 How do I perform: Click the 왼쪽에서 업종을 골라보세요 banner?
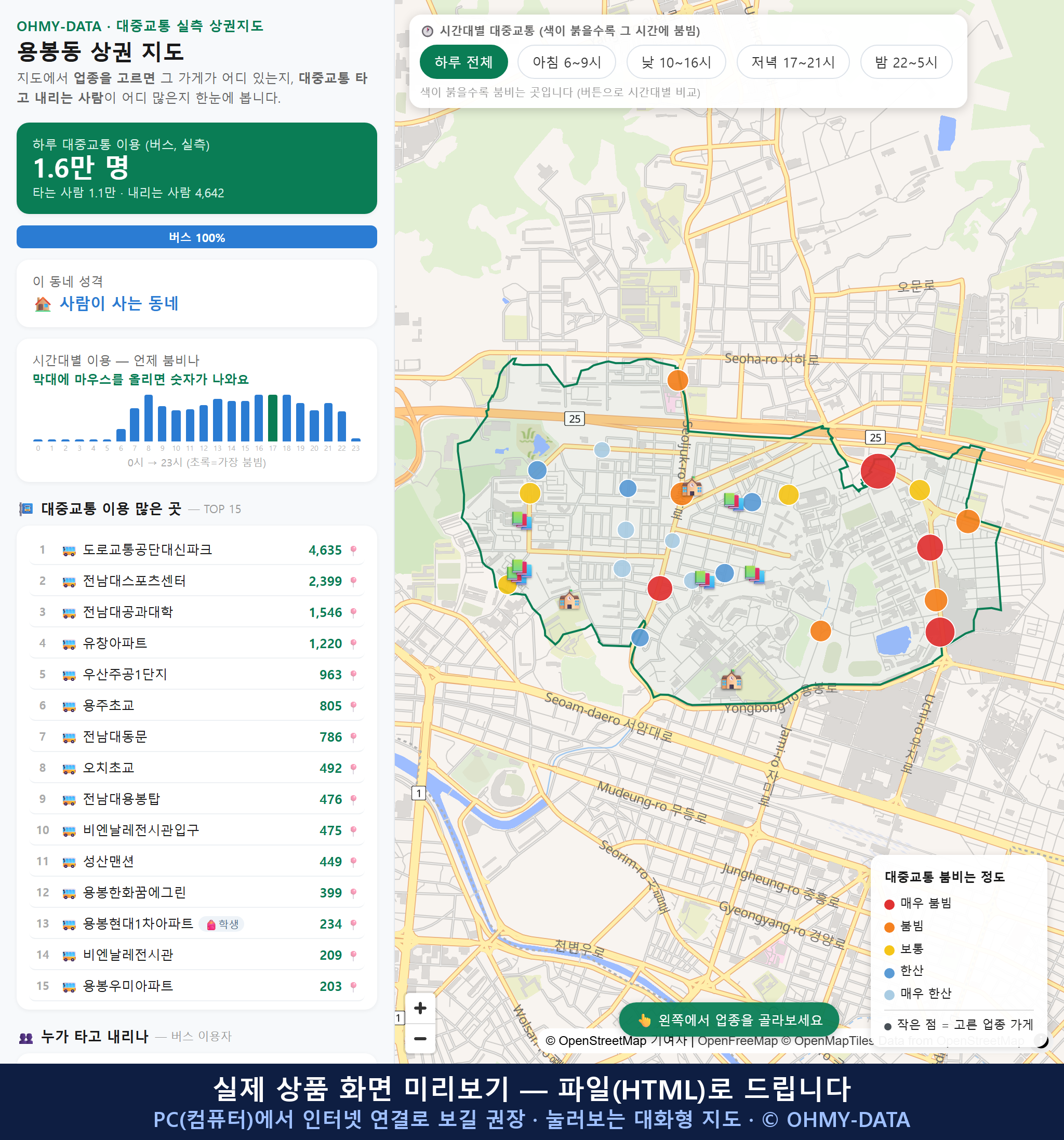click(x=728, y=1020)
